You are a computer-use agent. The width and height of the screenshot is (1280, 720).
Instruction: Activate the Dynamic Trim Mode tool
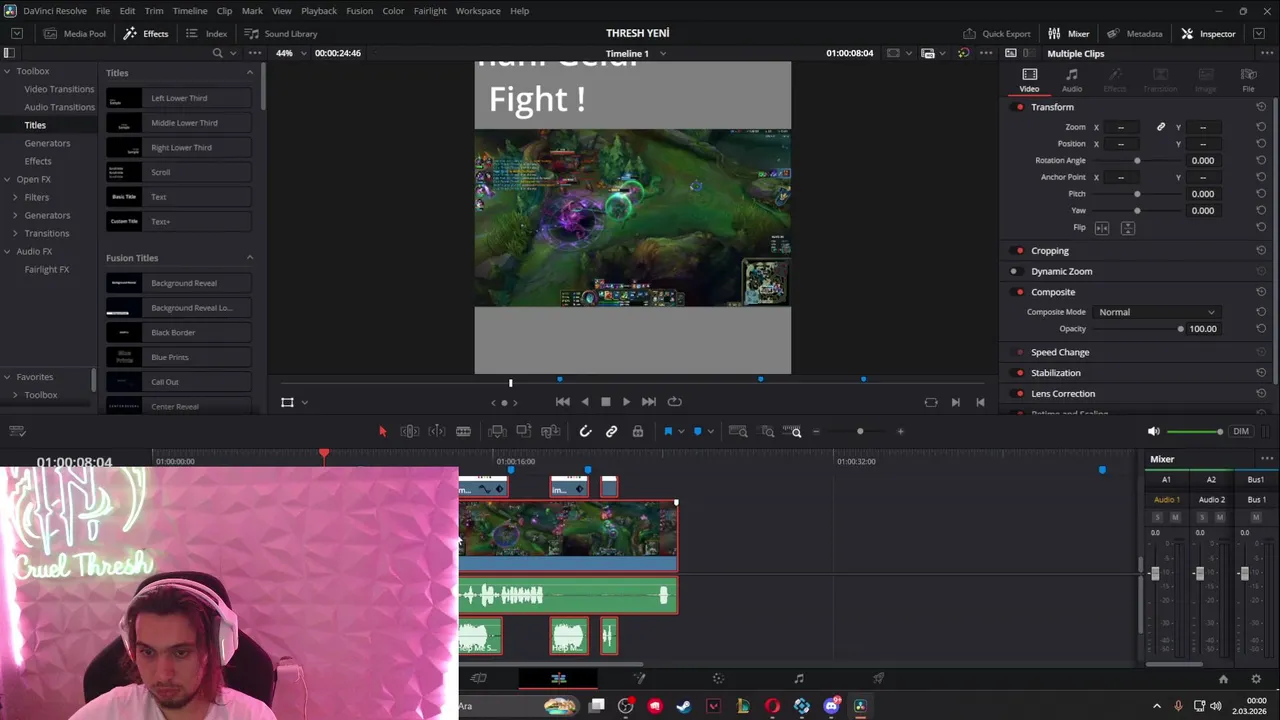437,431
